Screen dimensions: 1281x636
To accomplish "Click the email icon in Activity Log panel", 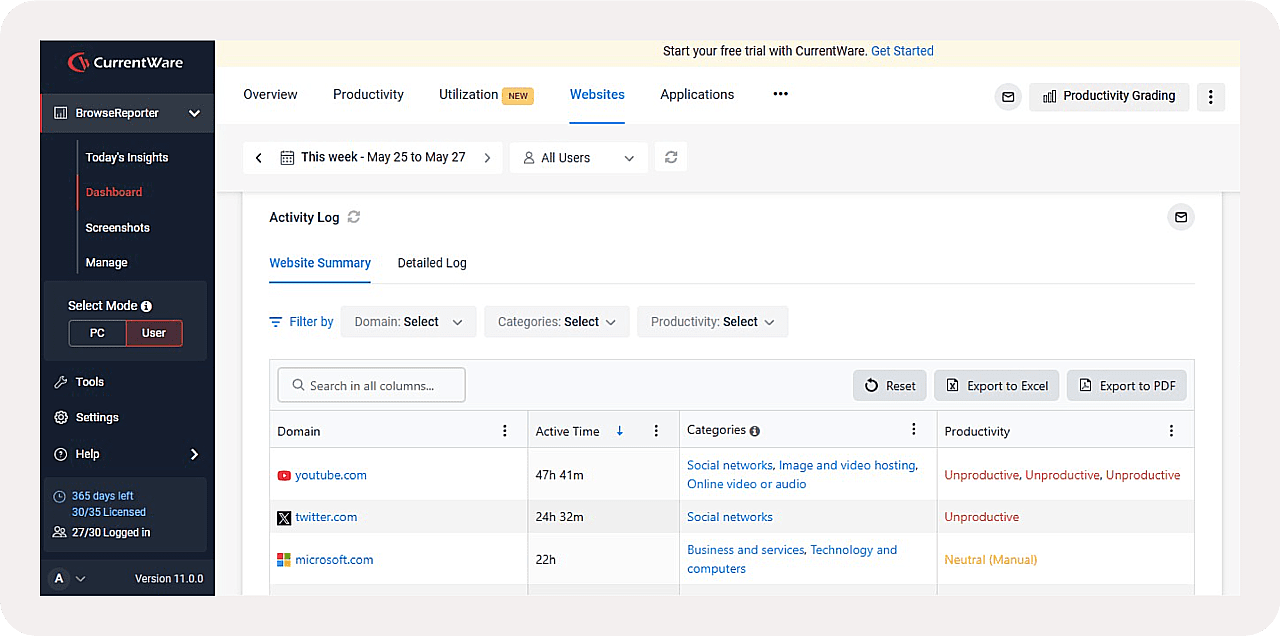I will (x=1181, y=217).
